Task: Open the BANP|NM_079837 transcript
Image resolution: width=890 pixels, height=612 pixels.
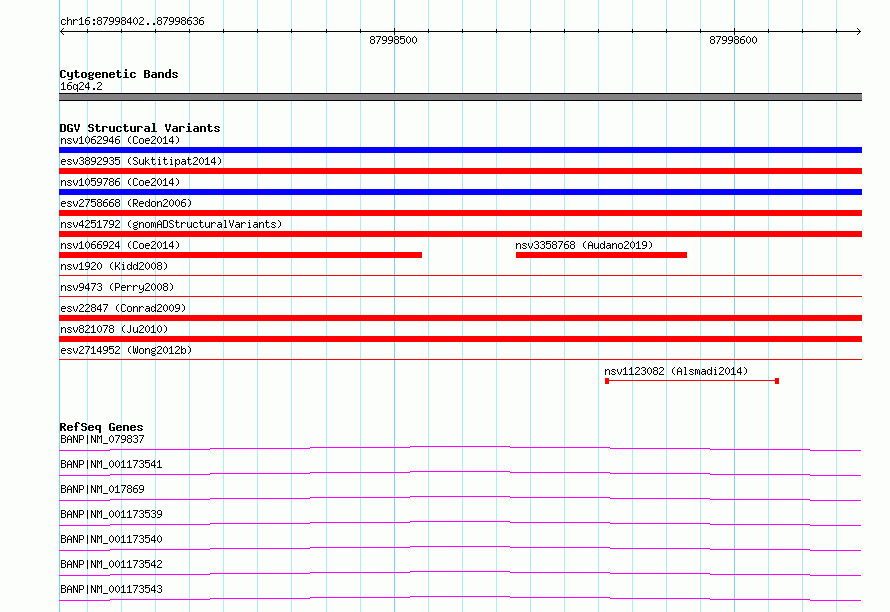Action: [x=102, y=439]
